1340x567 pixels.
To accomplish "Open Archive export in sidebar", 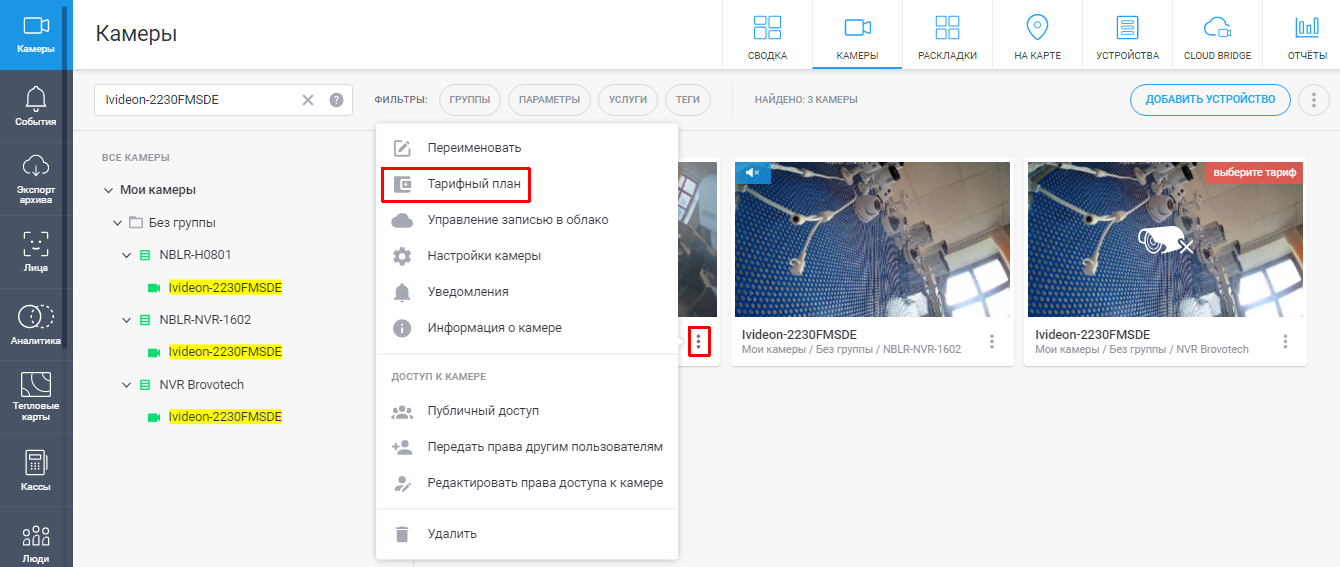I will tap(35, 178).
